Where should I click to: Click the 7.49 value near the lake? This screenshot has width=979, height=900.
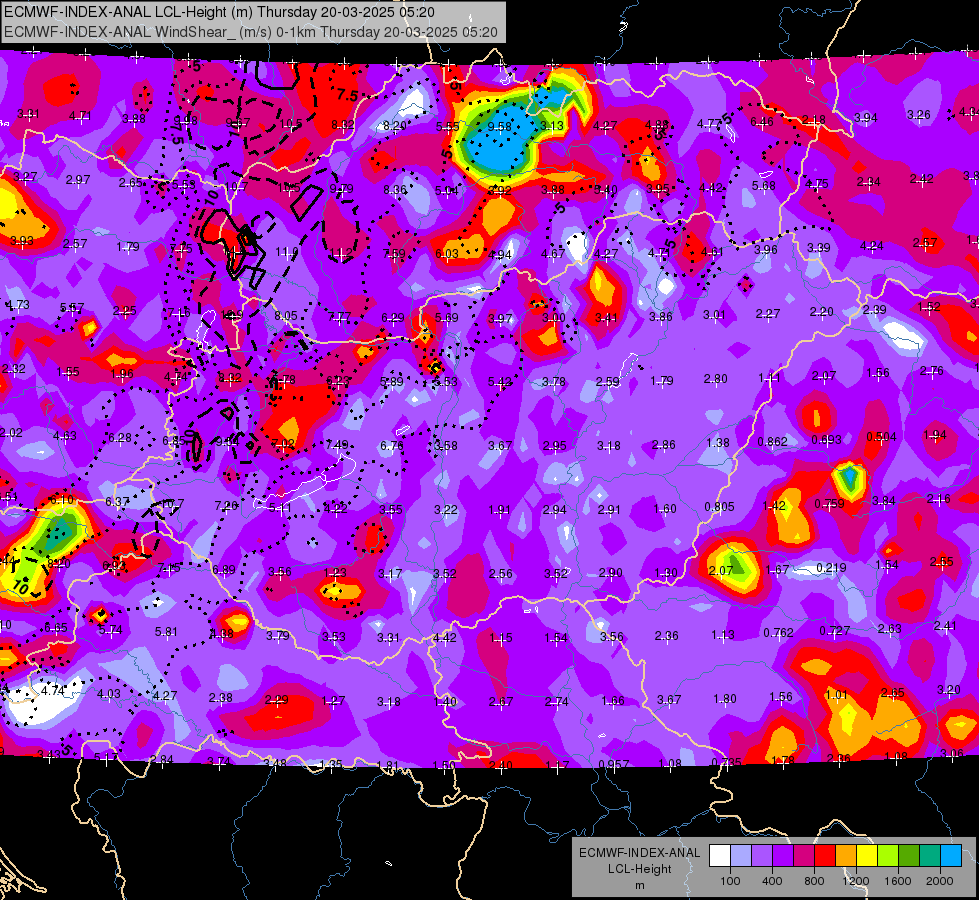point(337,444)
